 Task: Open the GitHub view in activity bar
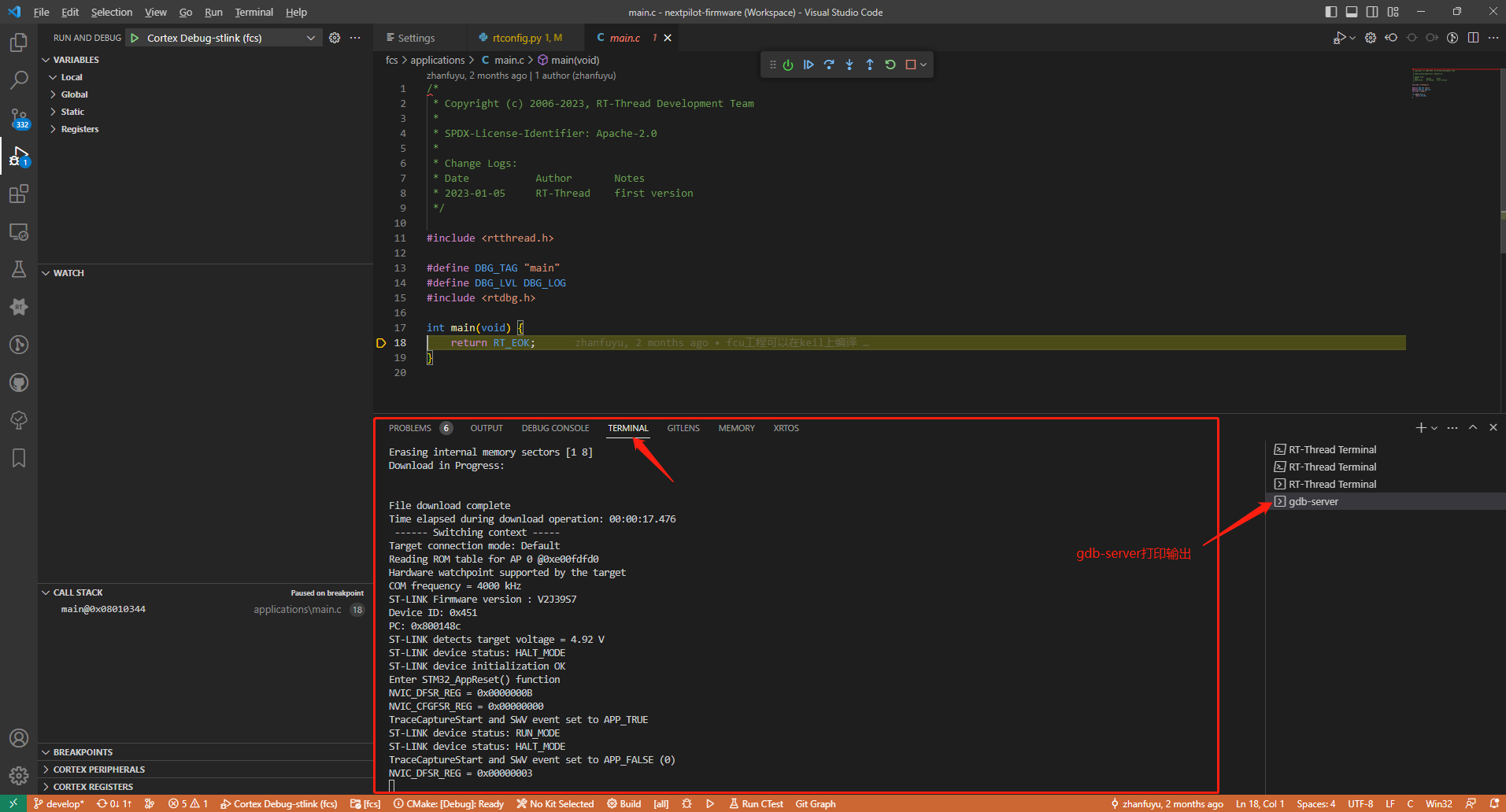[x=19, y=382]
